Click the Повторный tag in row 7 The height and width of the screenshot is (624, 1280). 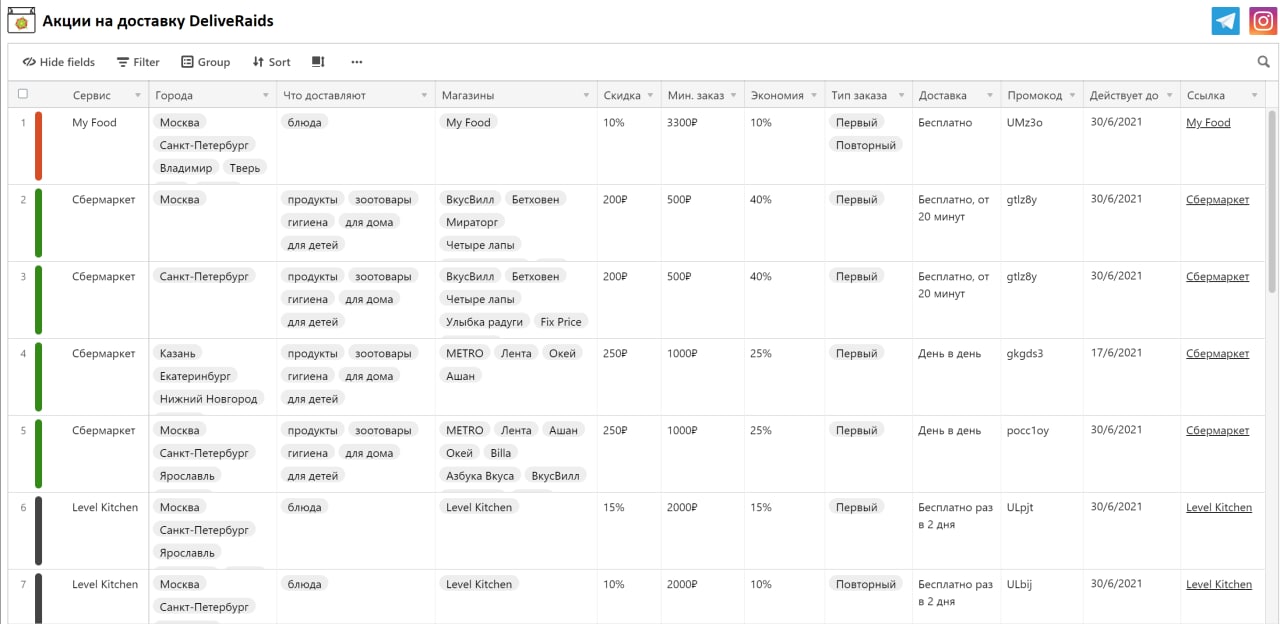tap(866, 584)
